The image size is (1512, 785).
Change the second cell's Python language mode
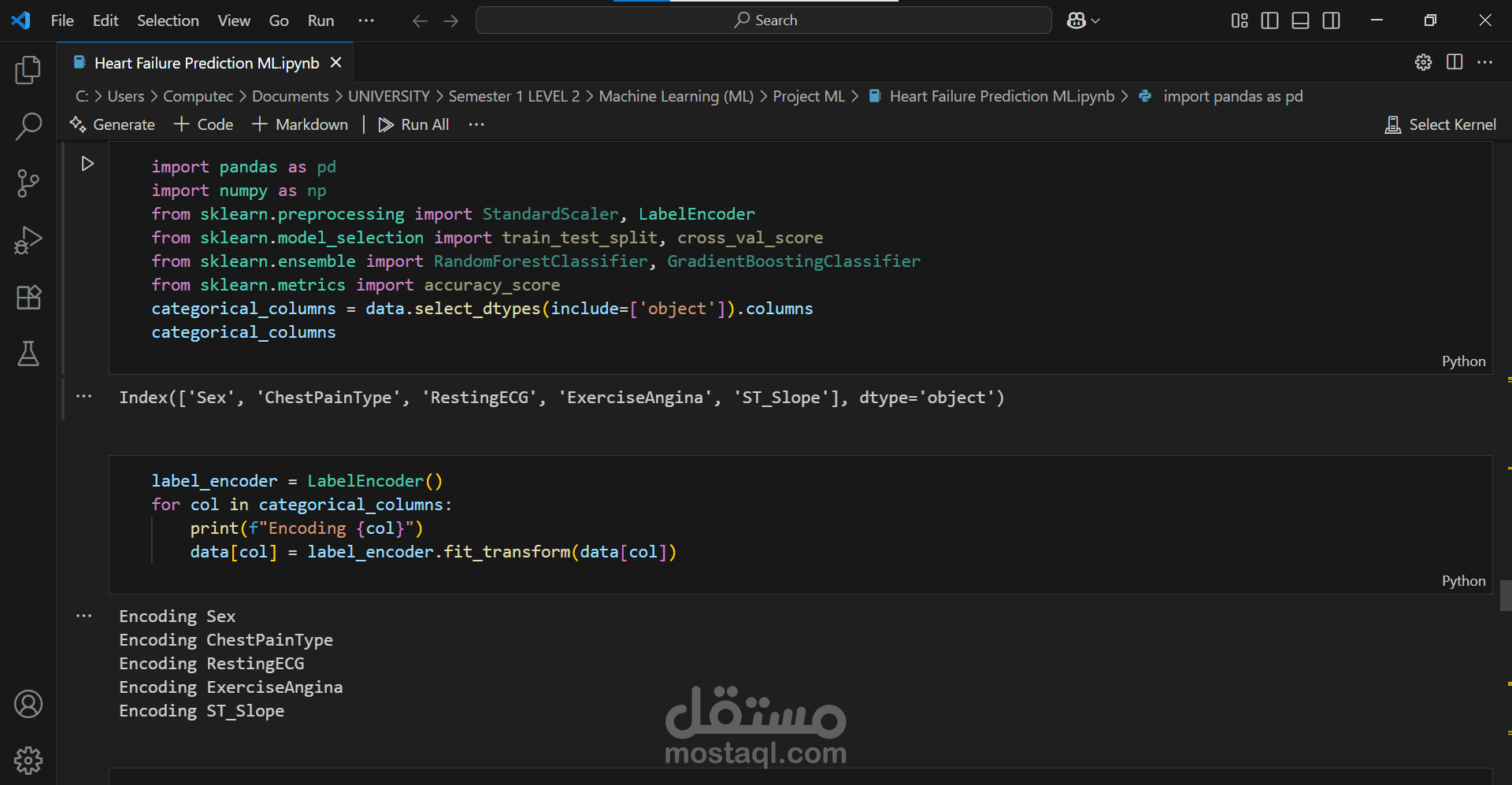pos(1463,581)
